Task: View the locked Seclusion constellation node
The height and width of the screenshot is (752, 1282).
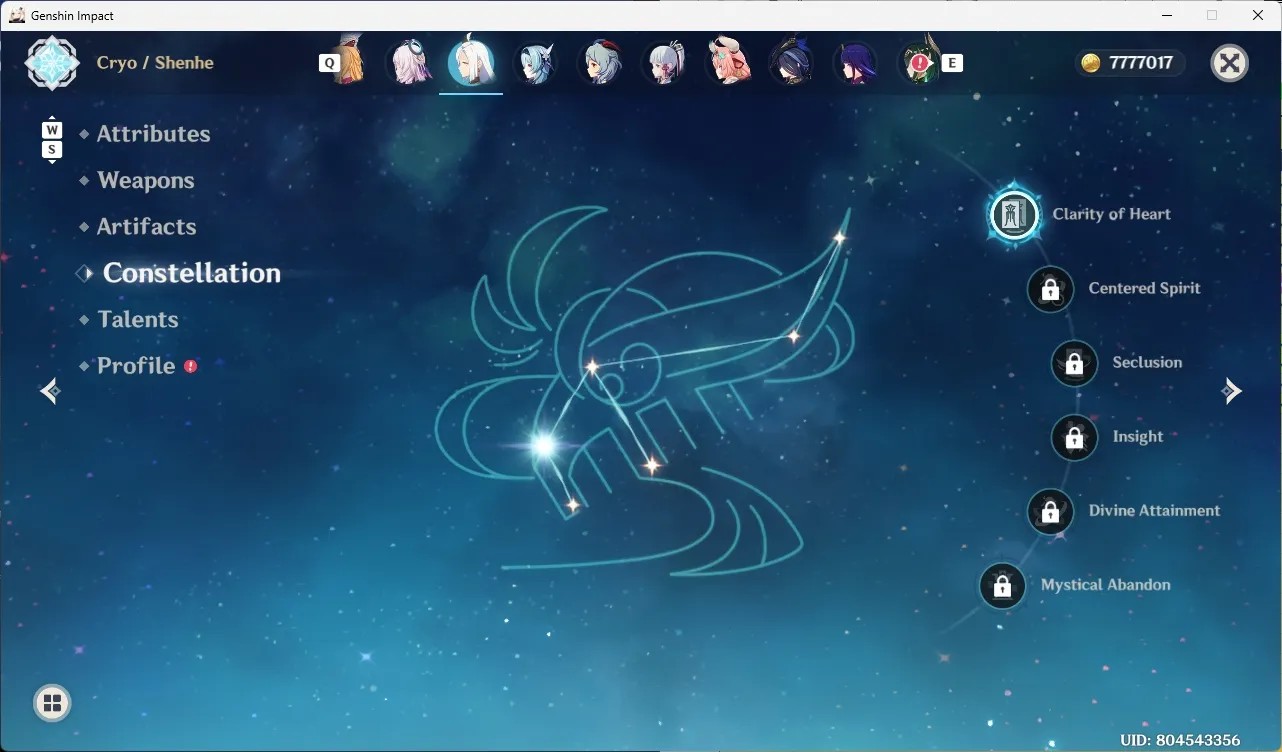Action: (x=1074, y=363)
